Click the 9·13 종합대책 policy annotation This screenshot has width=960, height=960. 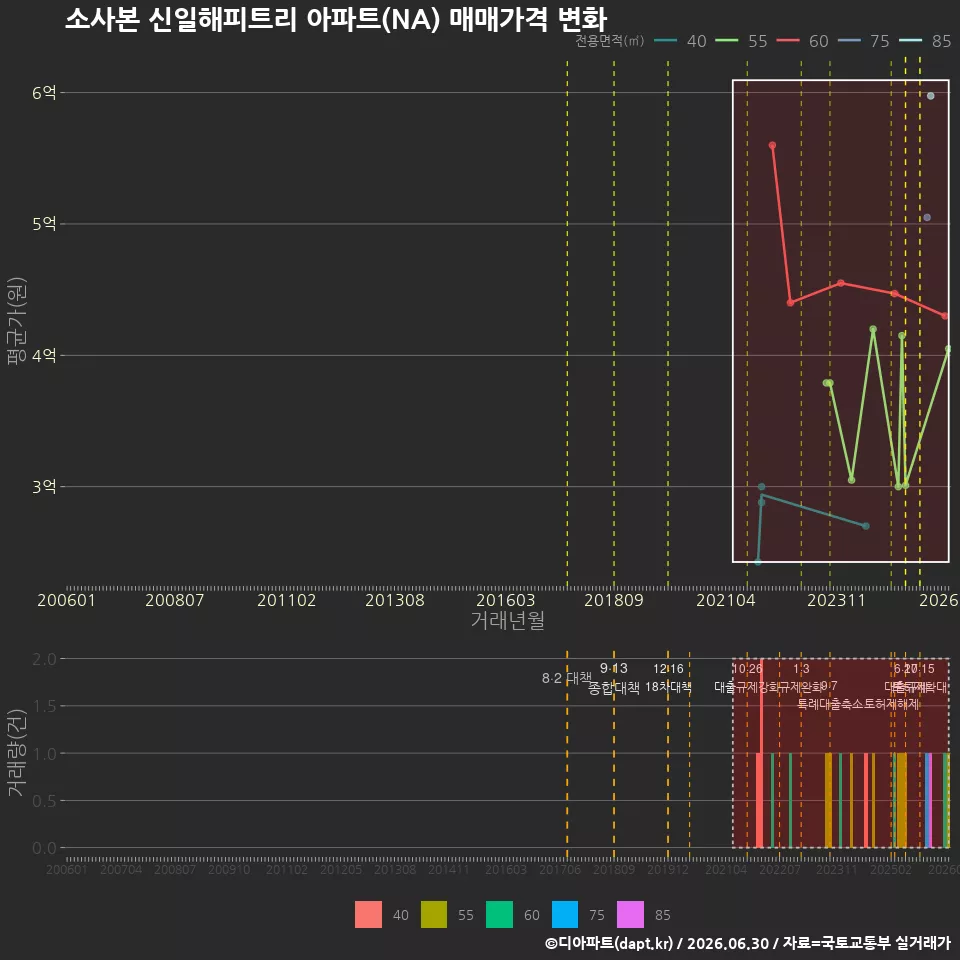(x=613, y=678)
